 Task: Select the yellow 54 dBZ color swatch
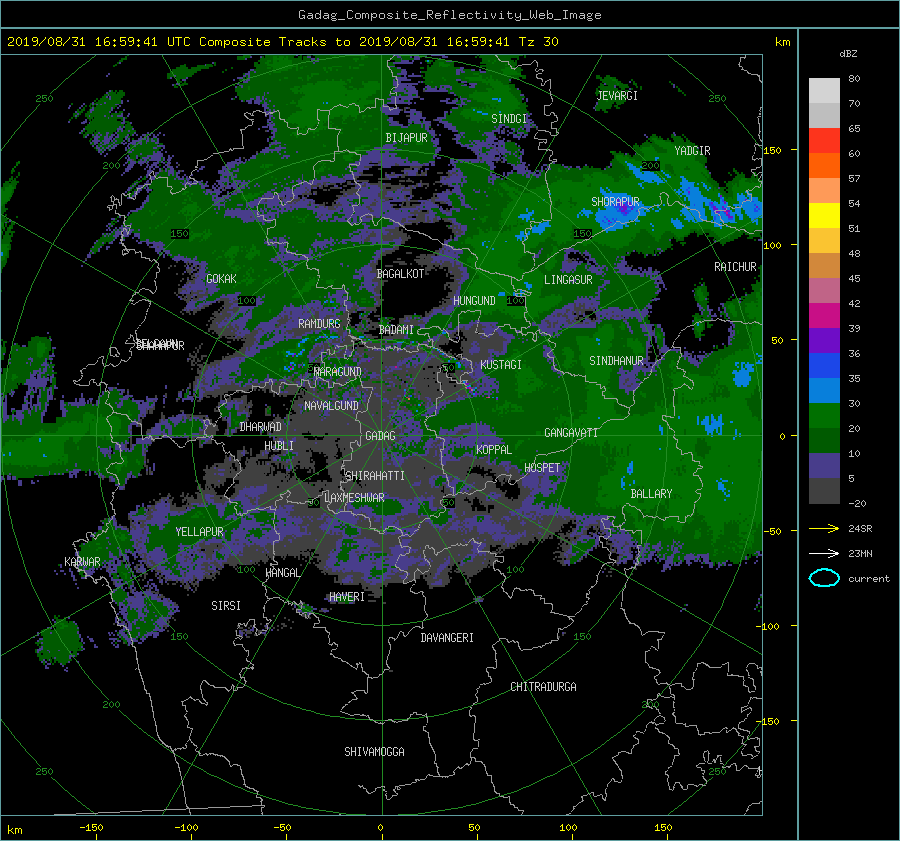(x=824, y=215)
